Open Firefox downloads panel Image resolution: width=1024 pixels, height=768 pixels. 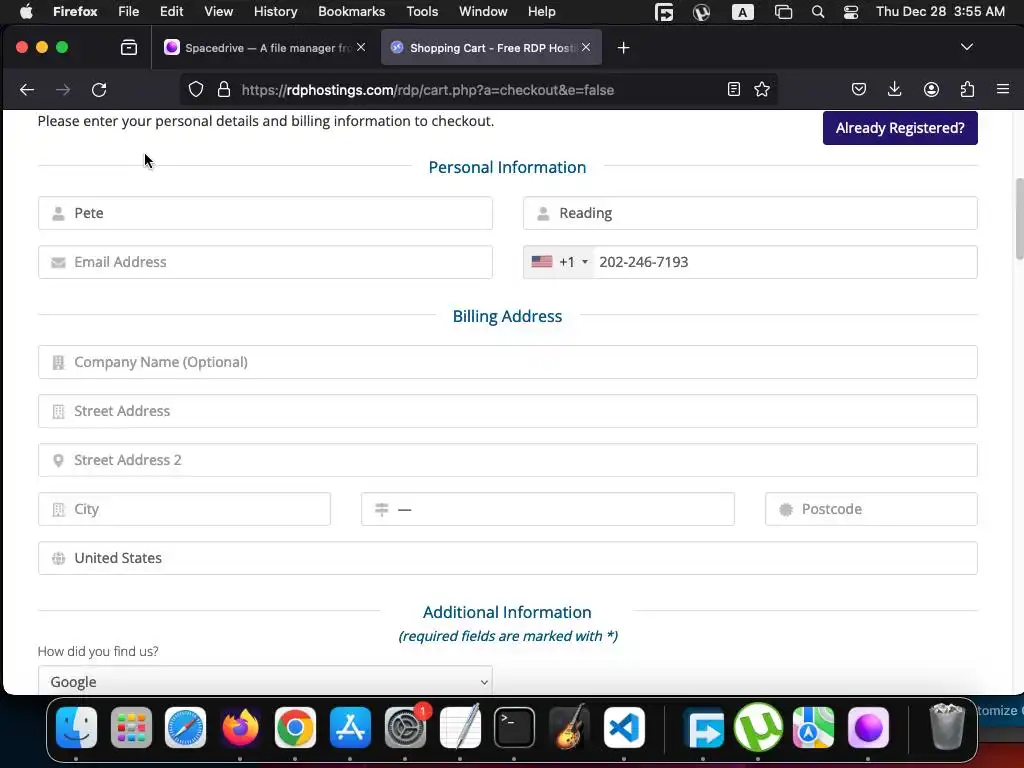895,89
